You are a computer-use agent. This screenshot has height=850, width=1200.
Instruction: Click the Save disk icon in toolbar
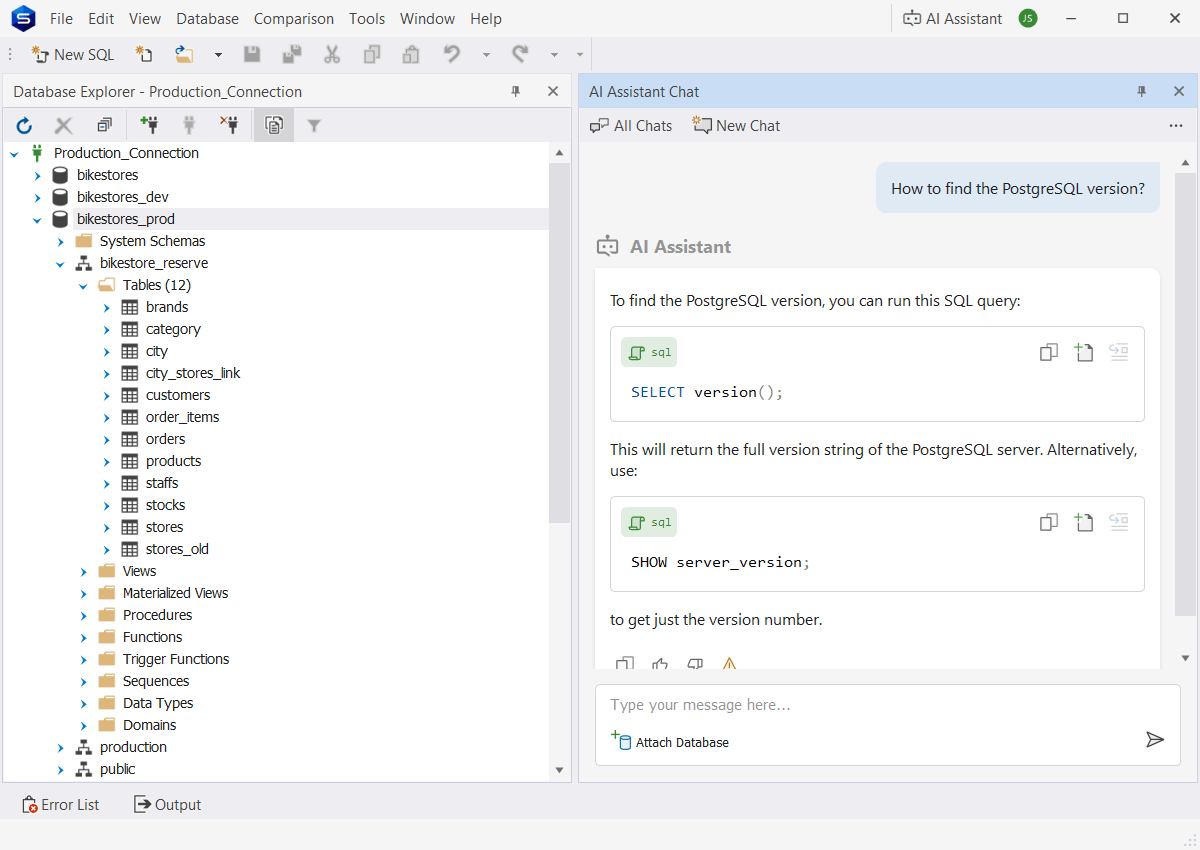[x=253, y=55]
